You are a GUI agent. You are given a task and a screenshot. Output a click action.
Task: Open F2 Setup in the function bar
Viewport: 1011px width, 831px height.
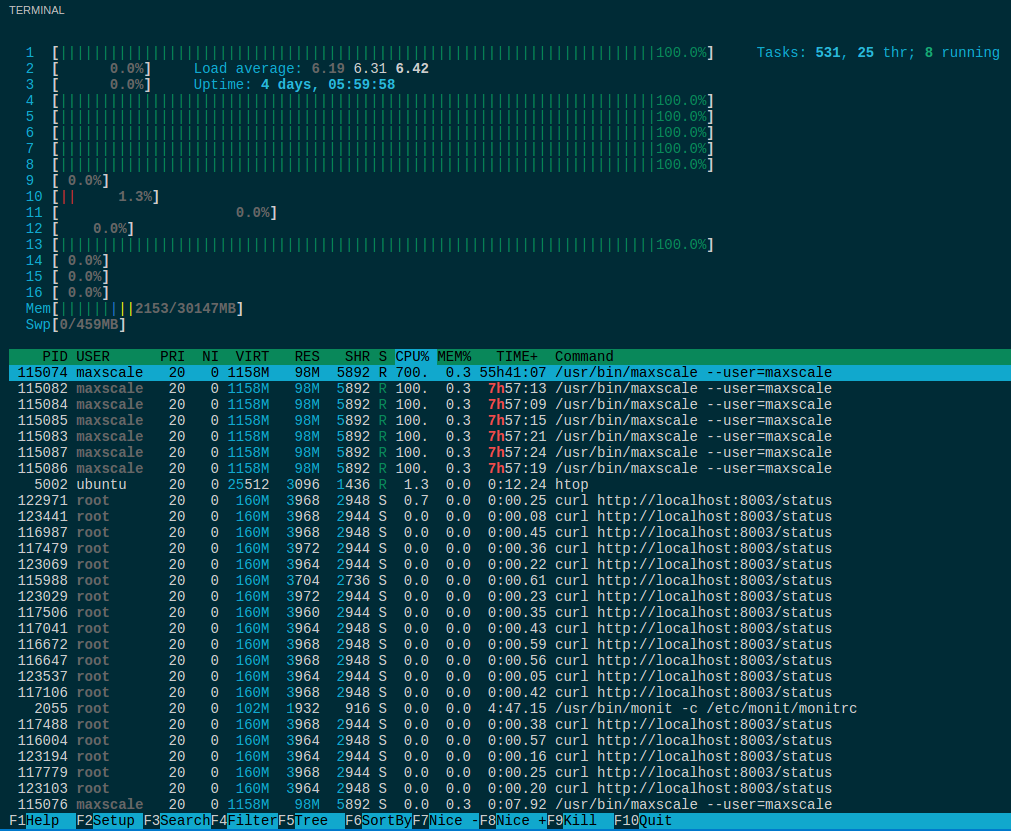tap(105, 821)
